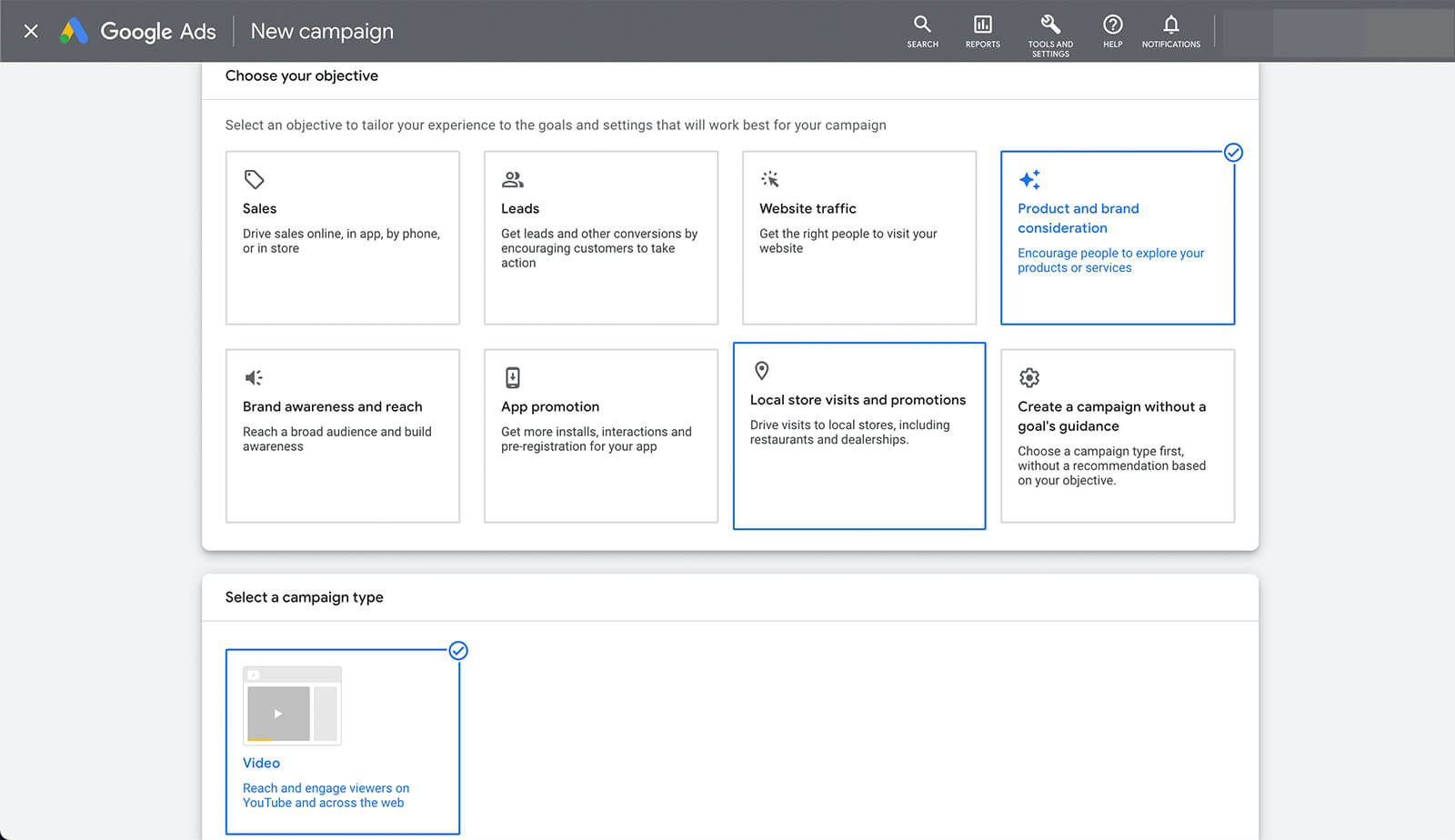This screenshot has width=1455, height=840.
Task: Click the App promotion phone icon
Action: [513, 377]
